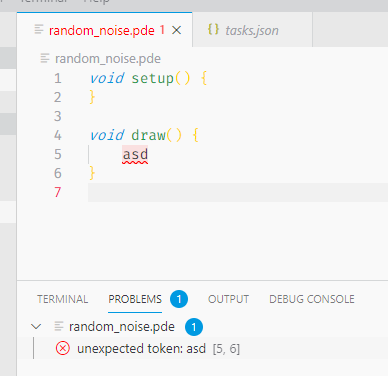Image resolution: width=388 pixels, height=376 pixels.
Task: Collapse the random_noise.pde problems group
Action: tap(36, 326)
